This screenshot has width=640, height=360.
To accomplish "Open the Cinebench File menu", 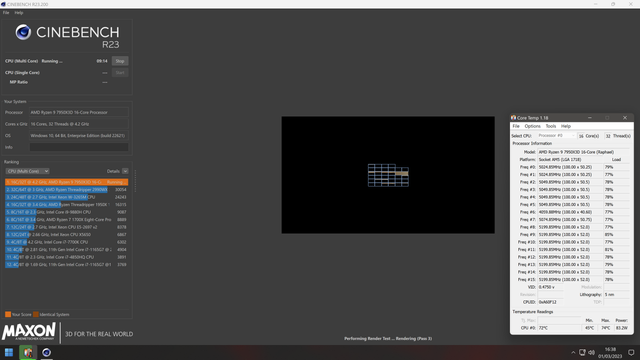I will coord(6,13).
